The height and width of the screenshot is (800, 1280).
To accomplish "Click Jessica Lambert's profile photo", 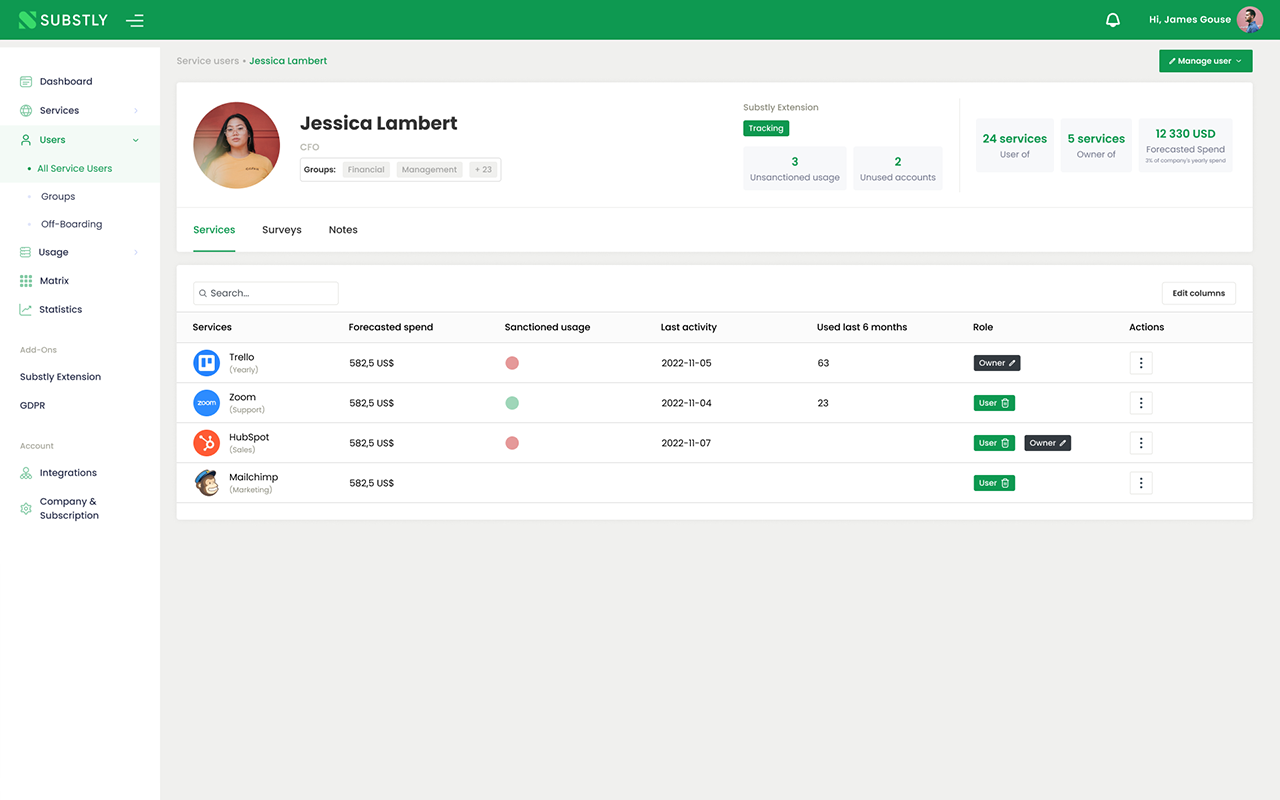I will coord(236,145).
